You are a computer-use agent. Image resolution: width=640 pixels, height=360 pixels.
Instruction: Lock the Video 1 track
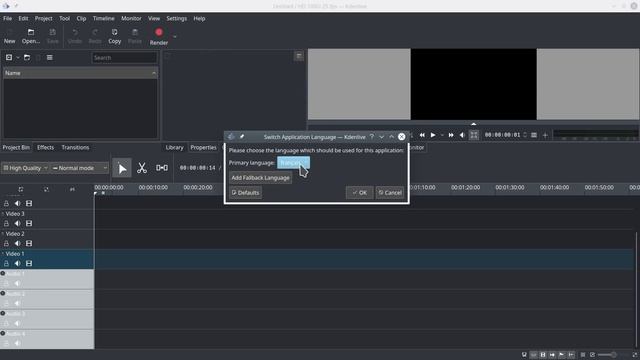pyautogui.click(x=6, y=264)
